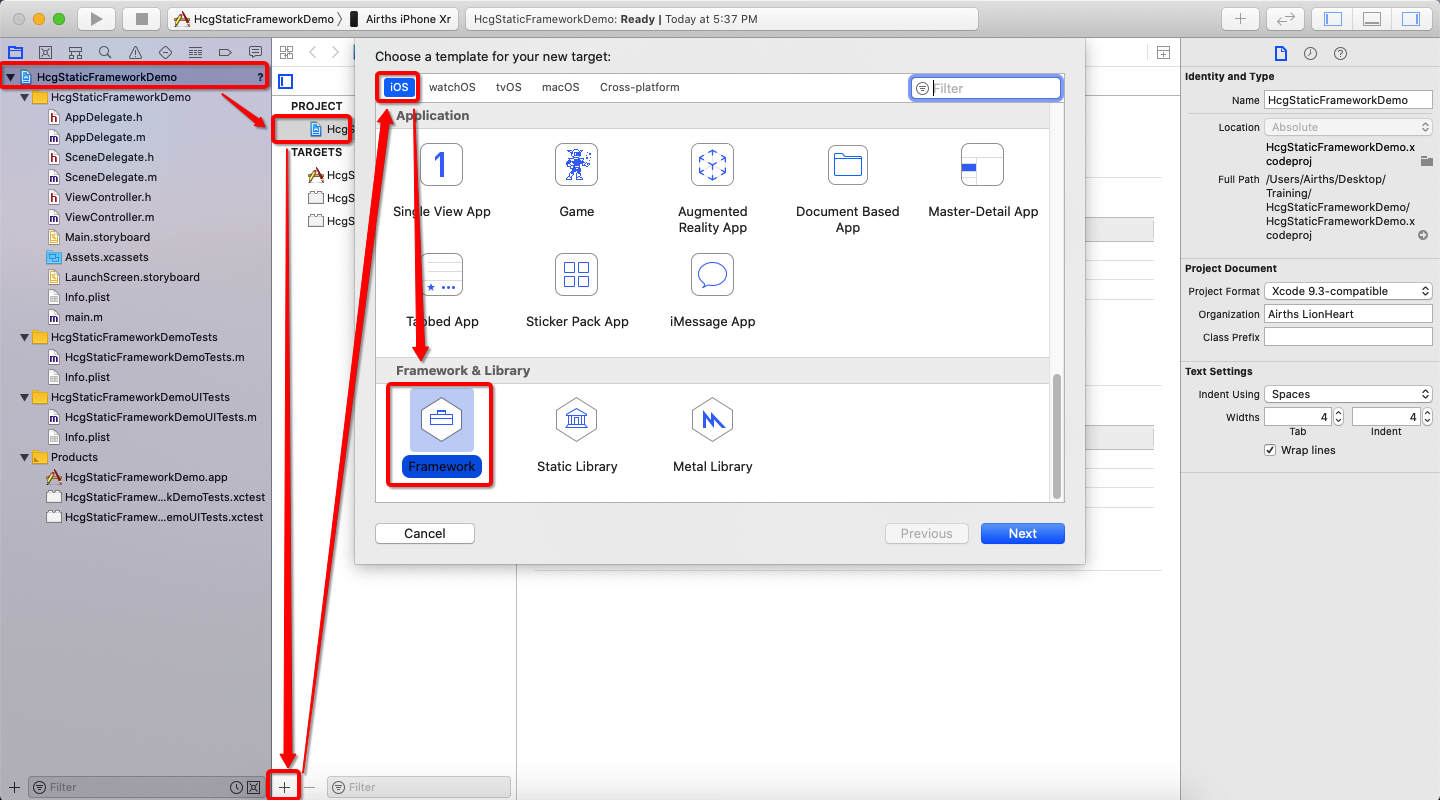This screenshot has height=800, width=1440.
Task: Select the Single View App template
Action: click(442, 180)
